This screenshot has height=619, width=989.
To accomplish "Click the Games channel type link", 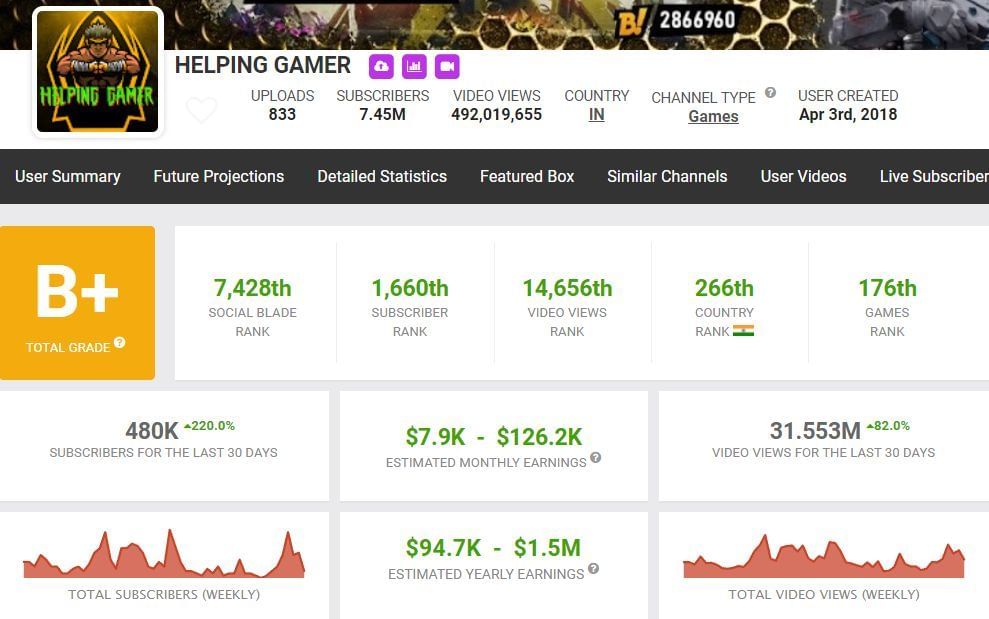I will (x=713, y=116).
